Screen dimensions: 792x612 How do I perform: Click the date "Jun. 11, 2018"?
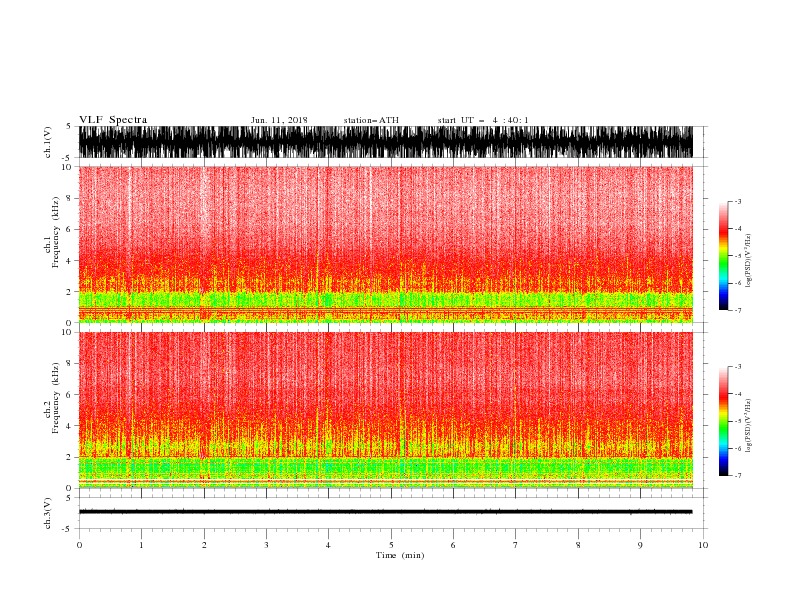(x=279, y=120)
